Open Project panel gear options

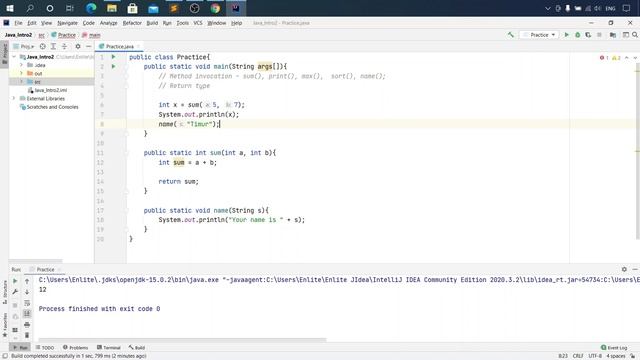[x=78, y=47]
